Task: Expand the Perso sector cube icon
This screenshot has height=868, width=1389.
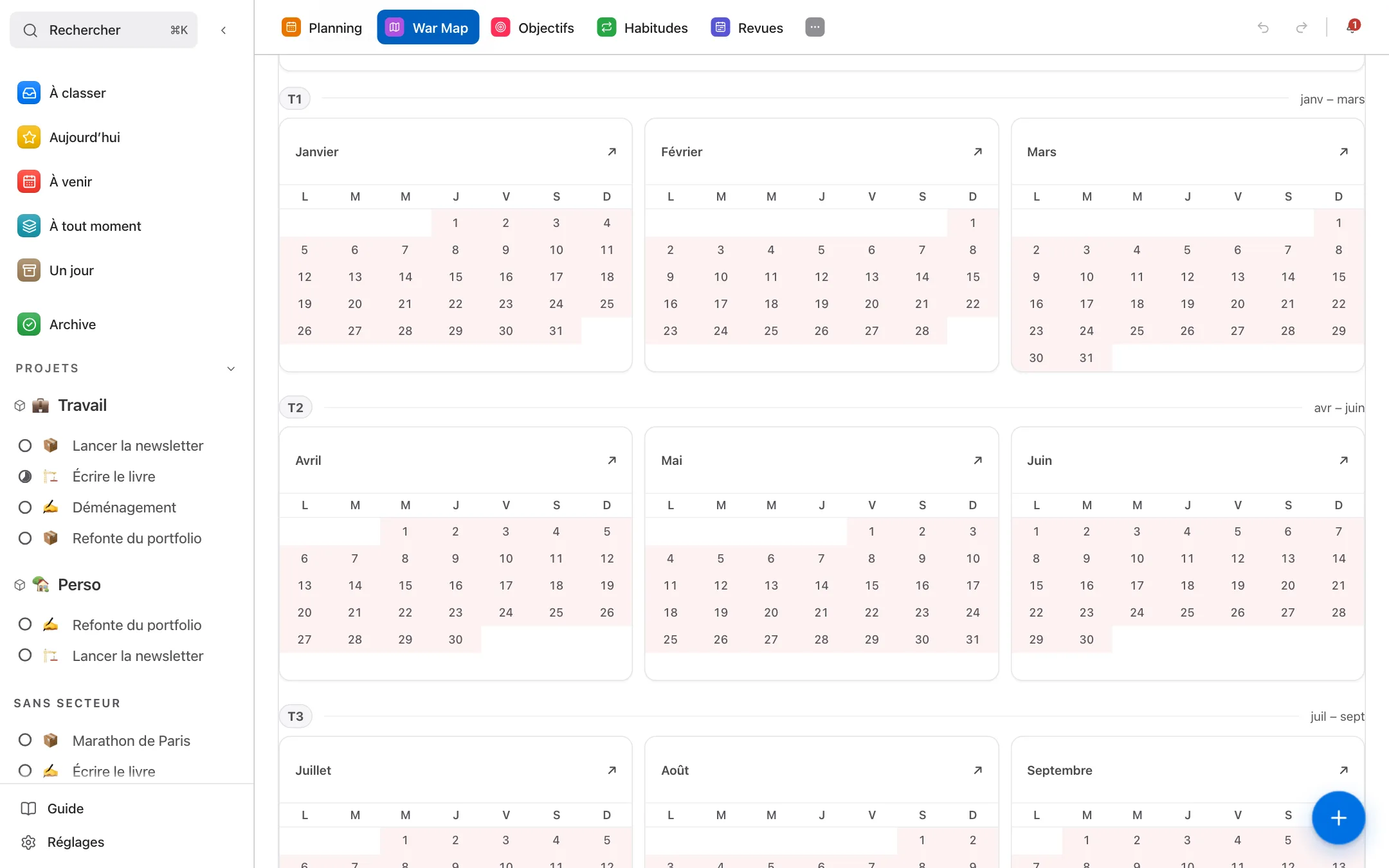Action: (20, 585)
